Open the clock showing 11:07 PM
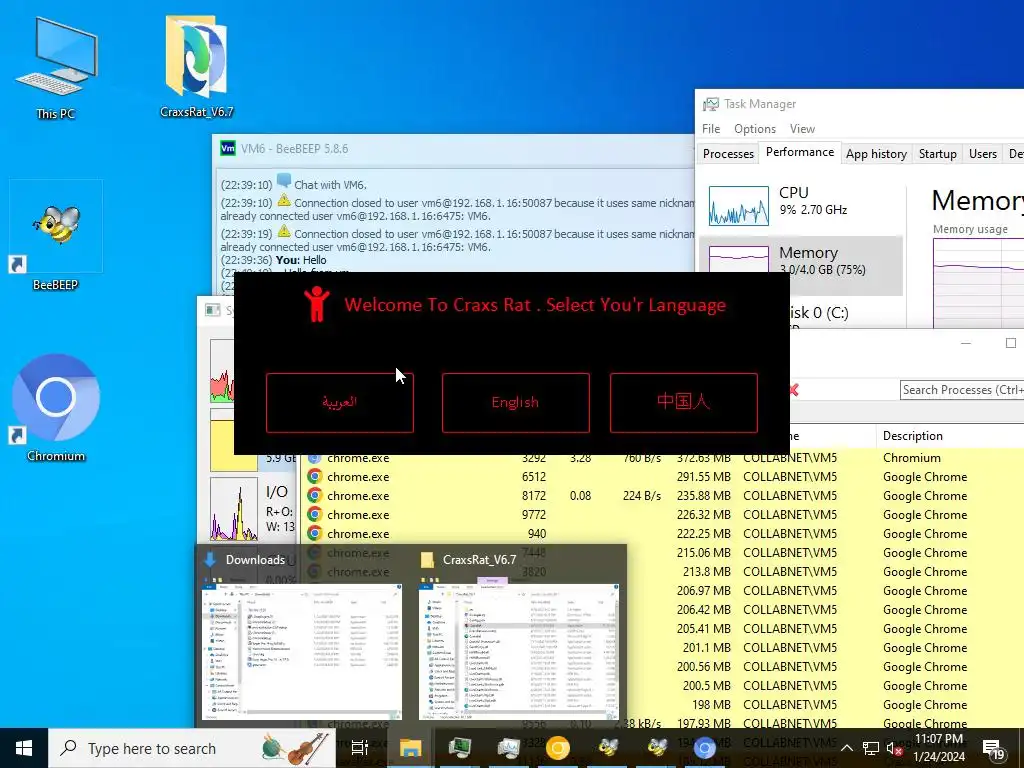This screenshot has height=768, width=1024. point(938,748)
